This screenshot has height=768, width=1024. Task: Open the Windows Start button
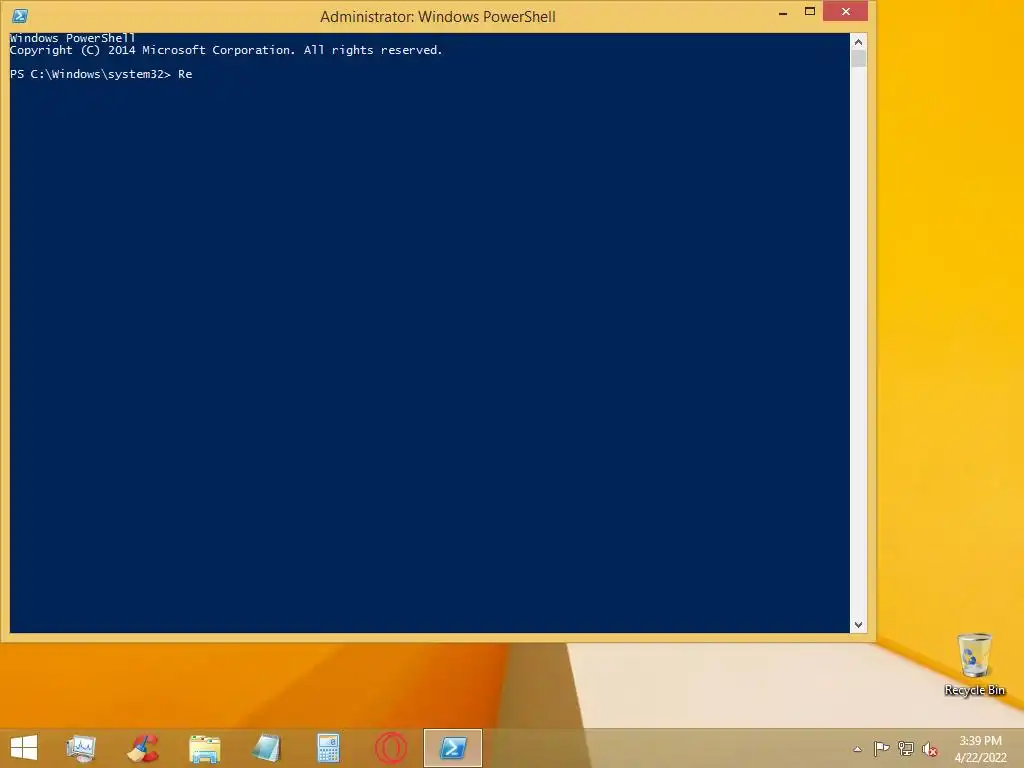(x=24, y=748)
